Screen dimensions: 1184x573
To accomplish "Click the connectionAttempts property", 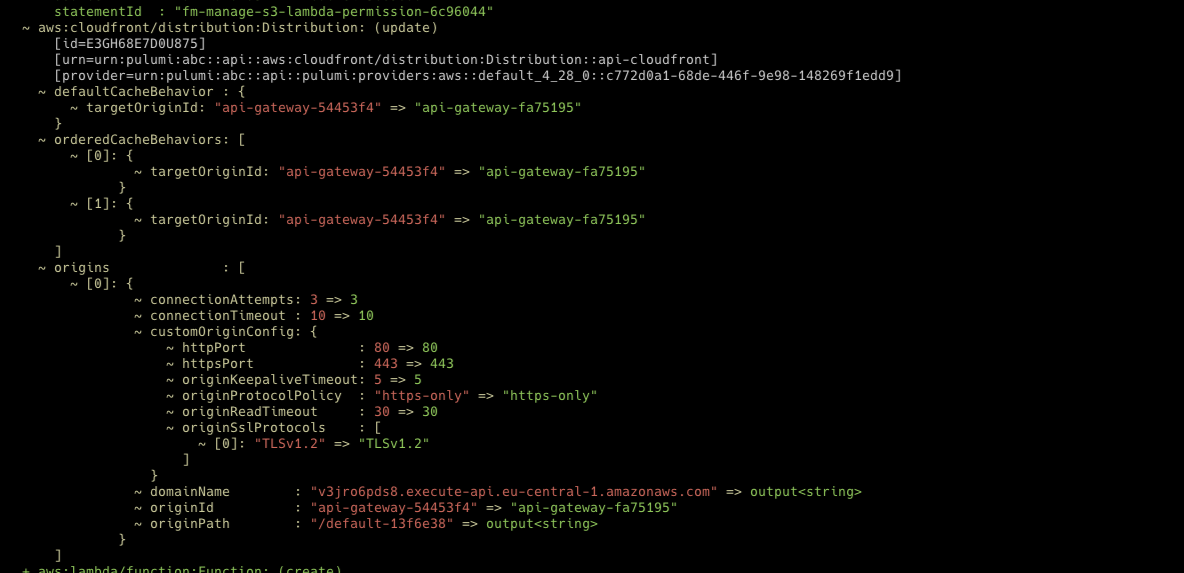I will (225, 299).
